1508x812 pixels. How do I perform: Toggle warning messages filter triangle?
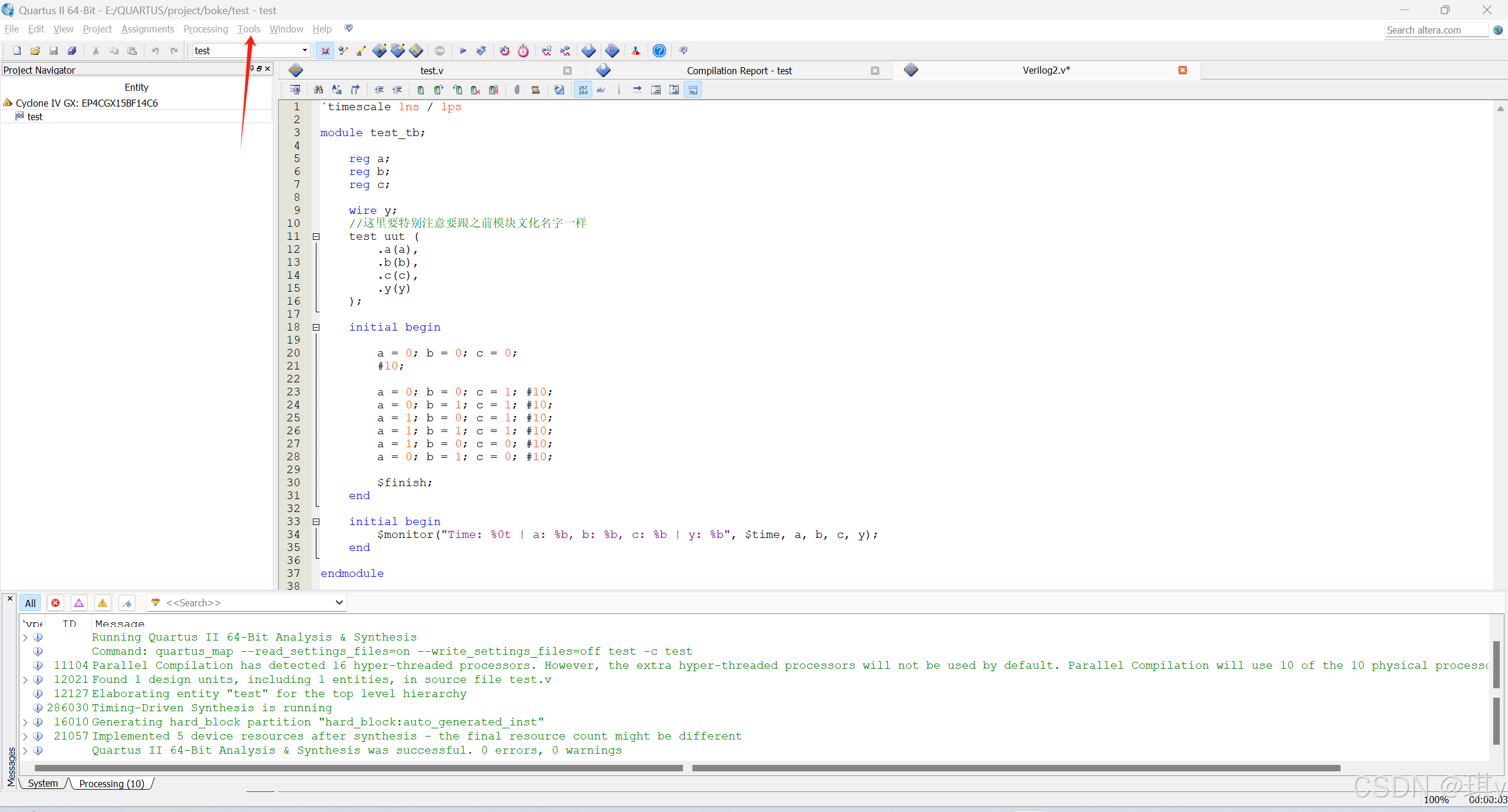tap(103, 603)
